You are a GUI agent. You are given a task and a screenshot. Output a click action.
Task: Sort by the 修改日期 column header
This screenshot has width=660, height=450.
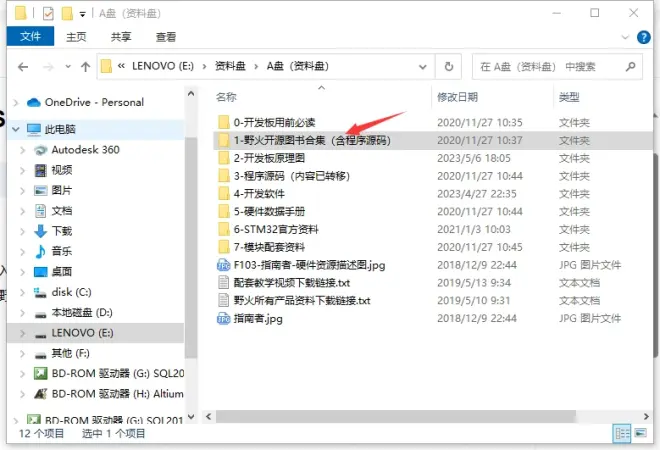coord(457,97)
